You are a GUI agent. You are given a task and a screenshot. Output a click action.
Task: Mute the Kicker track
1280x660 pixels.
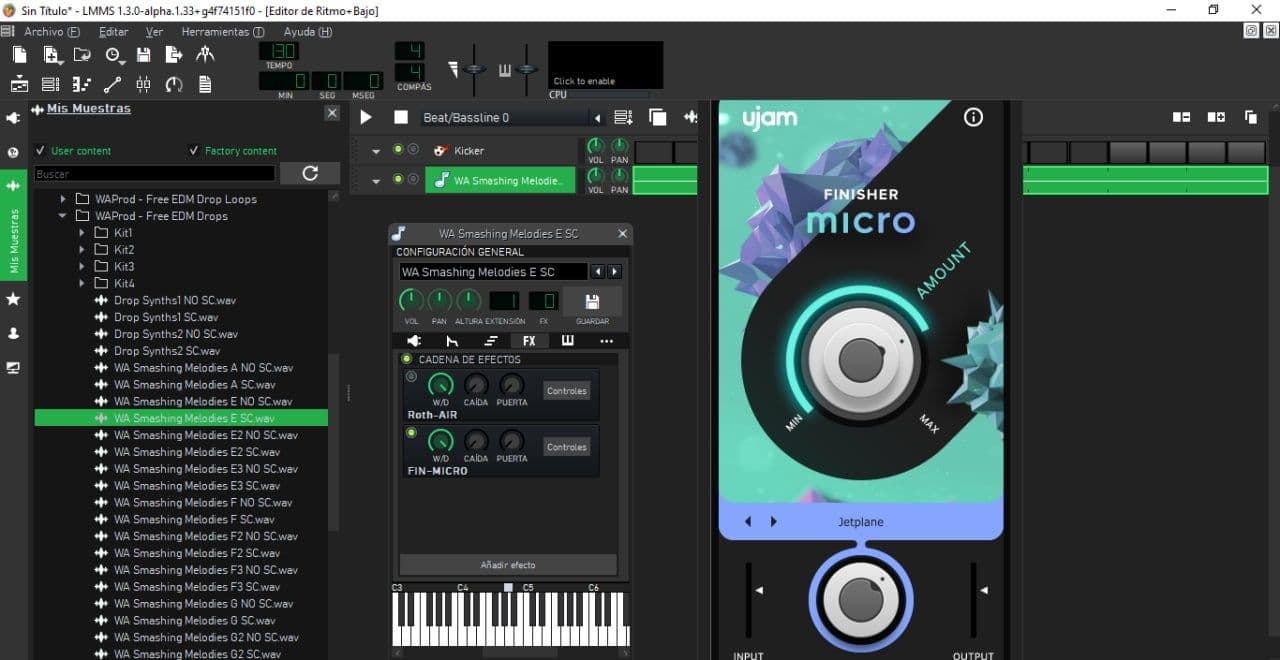(398, 150)
